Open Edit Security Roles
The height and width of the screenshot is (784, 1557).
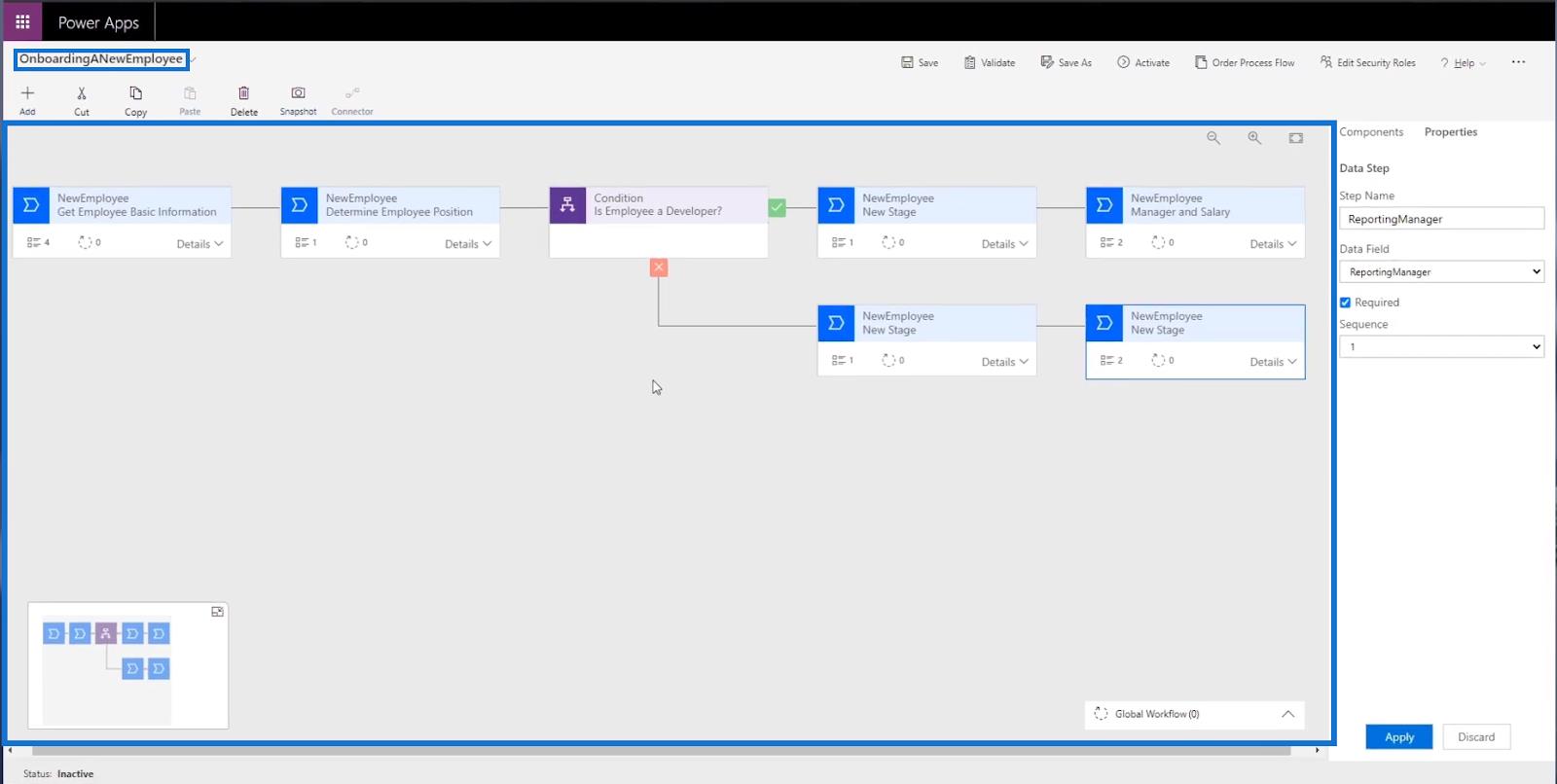coord(1367,62)
